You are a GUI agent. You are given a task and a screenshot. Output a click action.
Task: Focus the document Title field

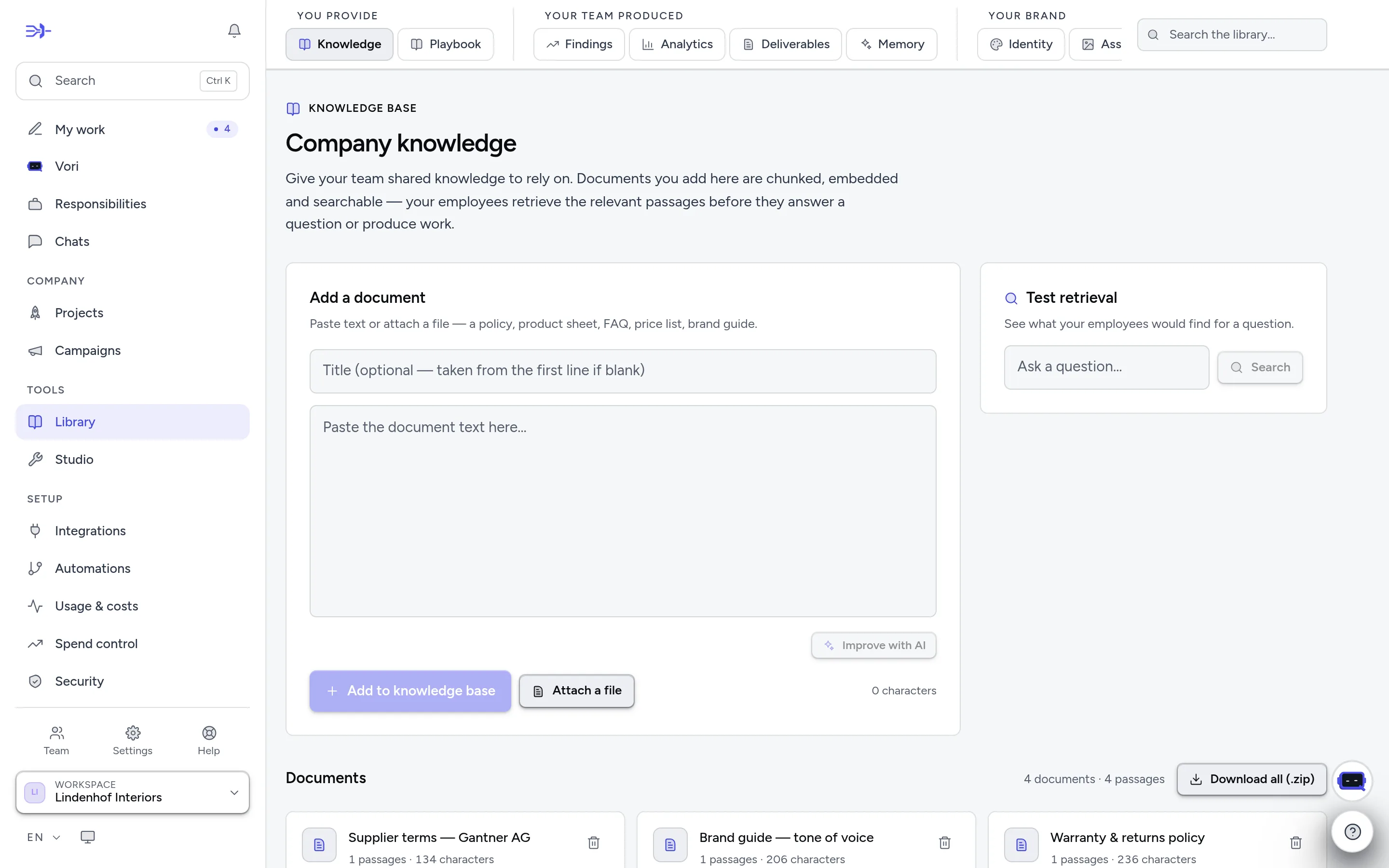pyautogui.click(x=623, y=371)
